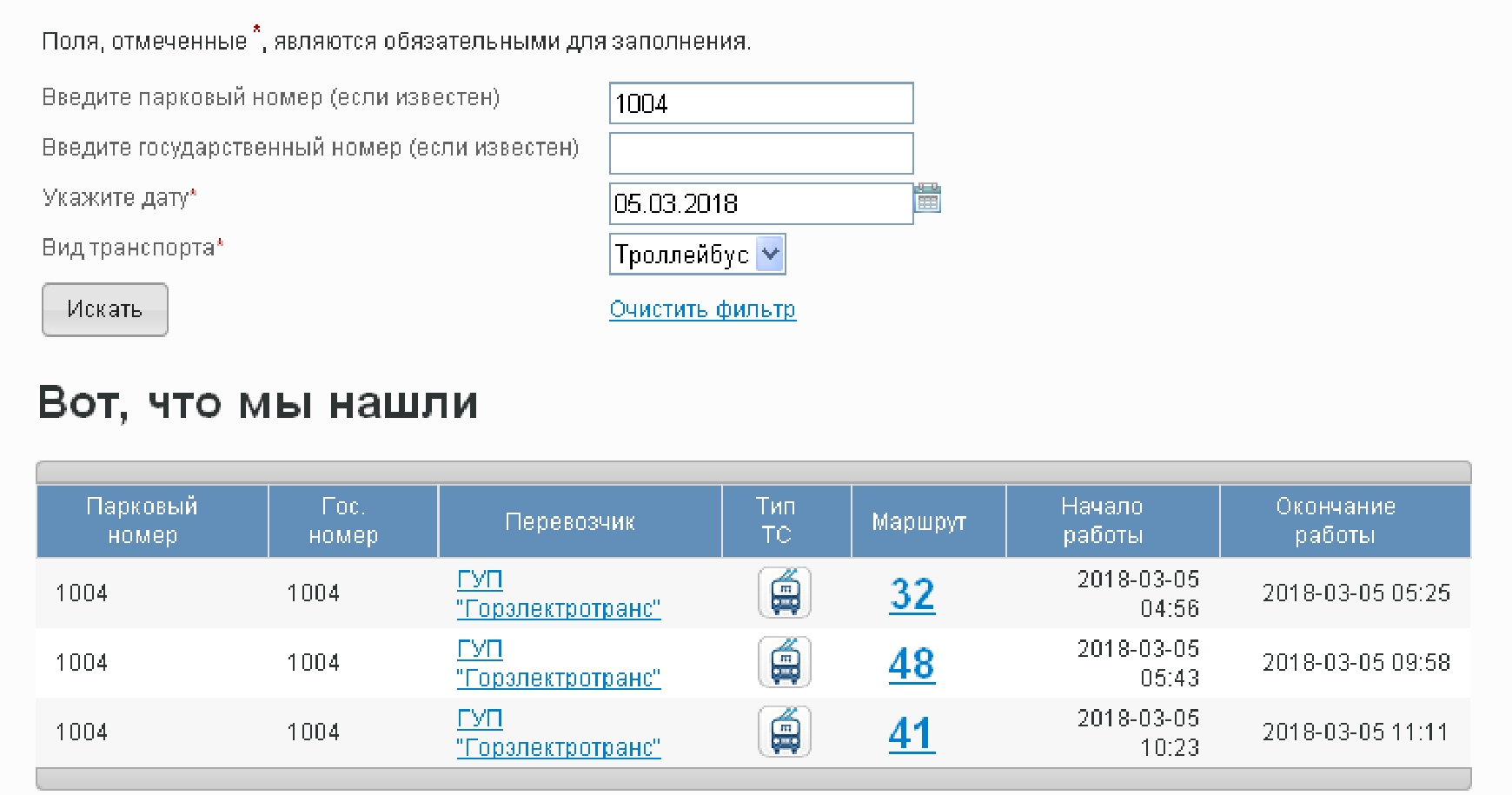Open route 41 link
The width and height of the screenshot is (1512, 795).
[x=912, y=734]
